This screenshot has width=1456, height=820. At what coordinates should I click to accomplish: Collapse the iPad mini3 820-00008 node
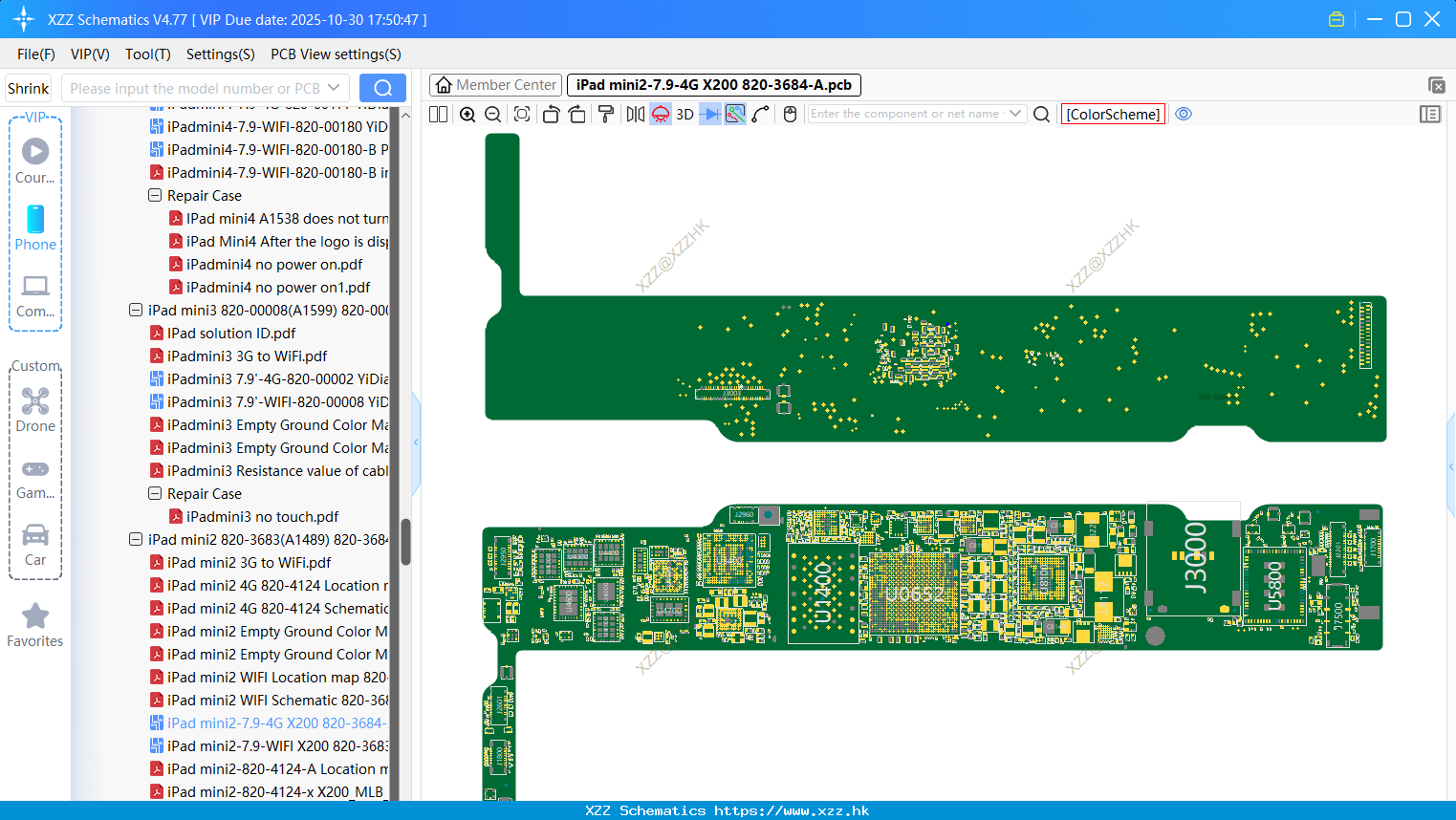coord(136,310)
